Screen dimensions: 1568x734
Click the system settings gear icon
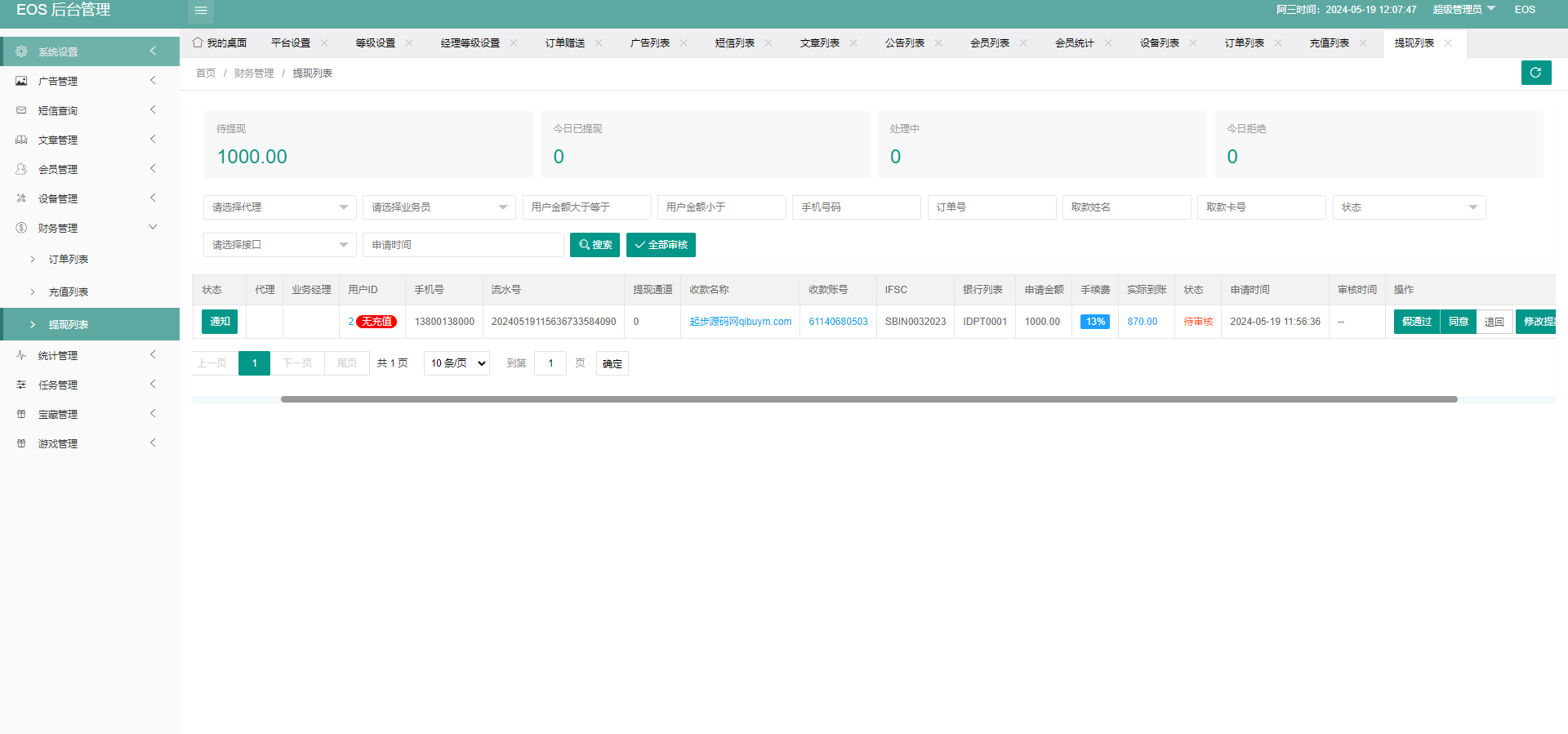tap(21, 51)
